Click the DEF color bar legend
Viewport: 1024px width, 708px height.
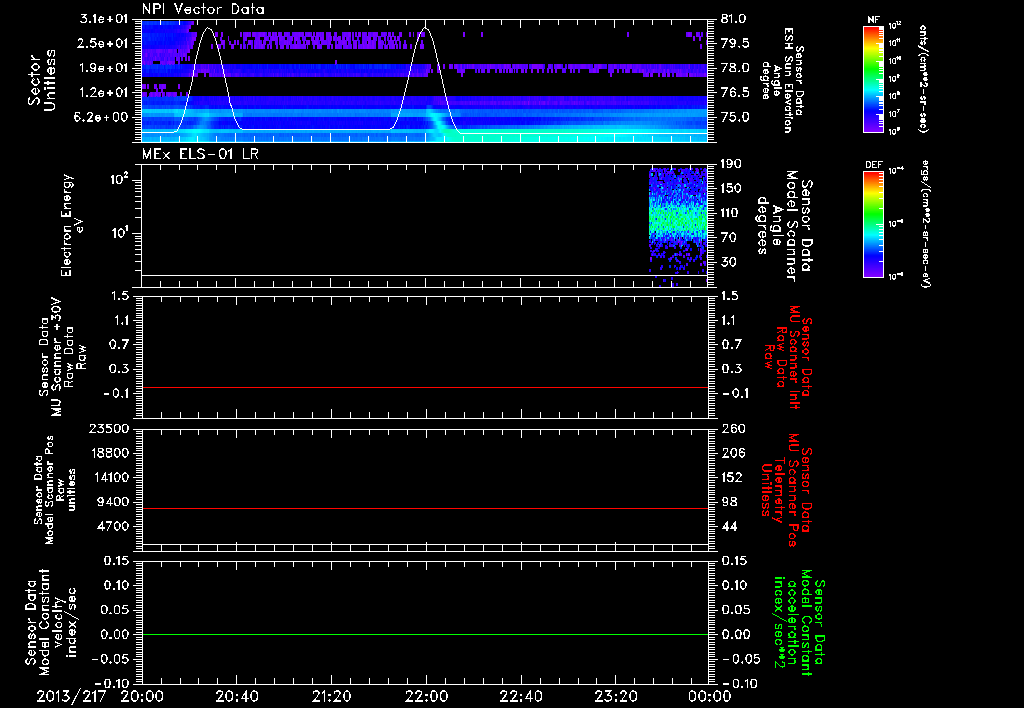(x=874, y=223)
